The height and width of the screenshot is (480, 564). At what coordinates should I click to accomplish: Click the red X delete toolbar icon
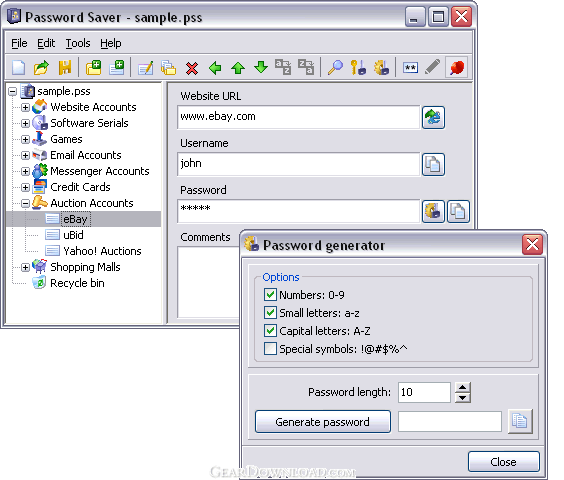[192, 68]
